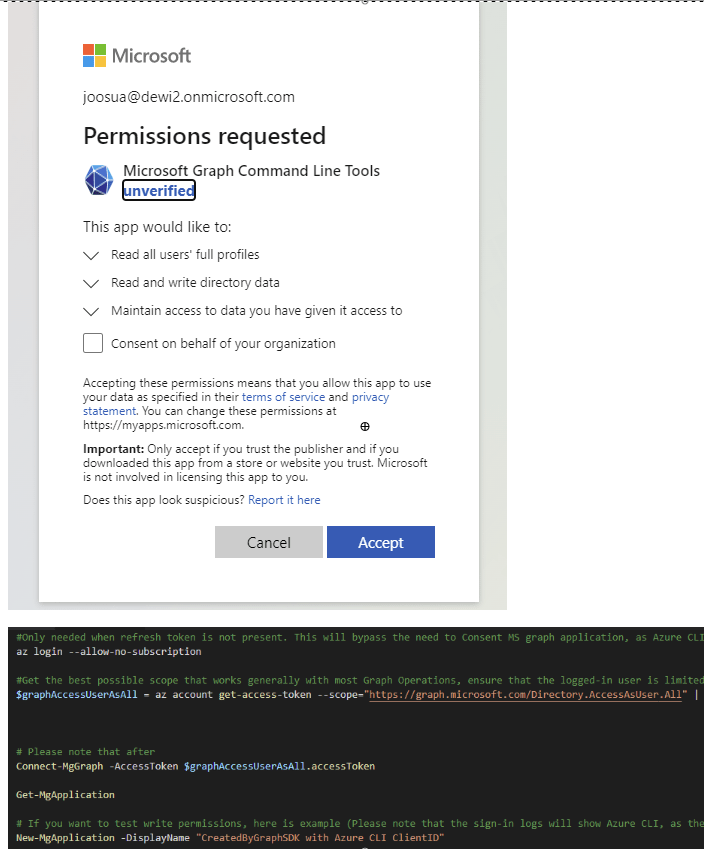The width and height of the screenshot is (704, 849).
Task: Expand the Maintain access to data permission
Action: point(92,311)
